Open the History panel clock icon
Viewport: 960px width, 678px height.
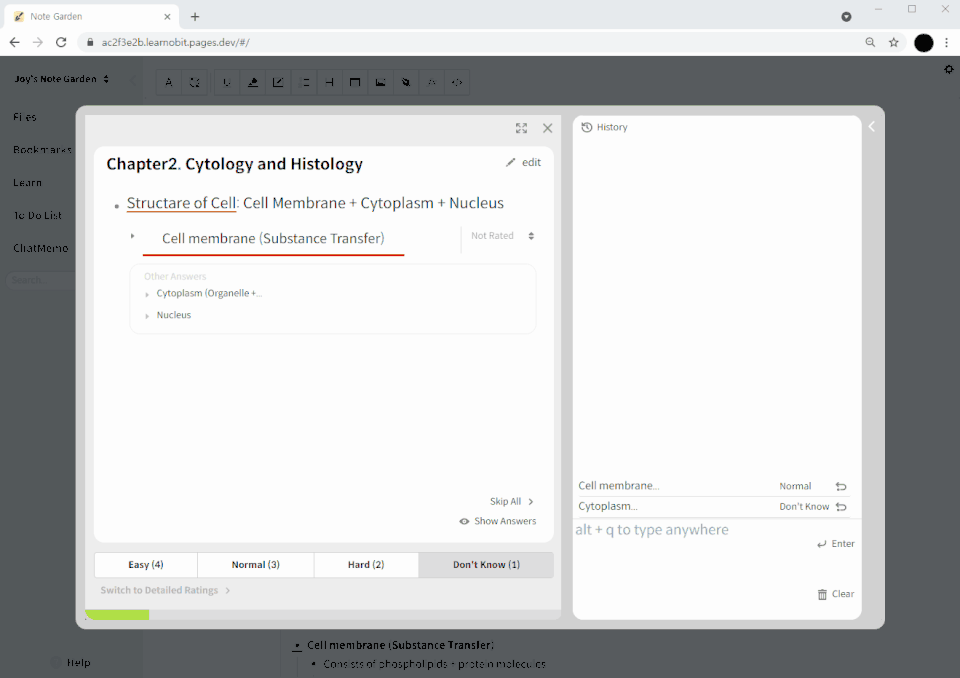[587, 127]
